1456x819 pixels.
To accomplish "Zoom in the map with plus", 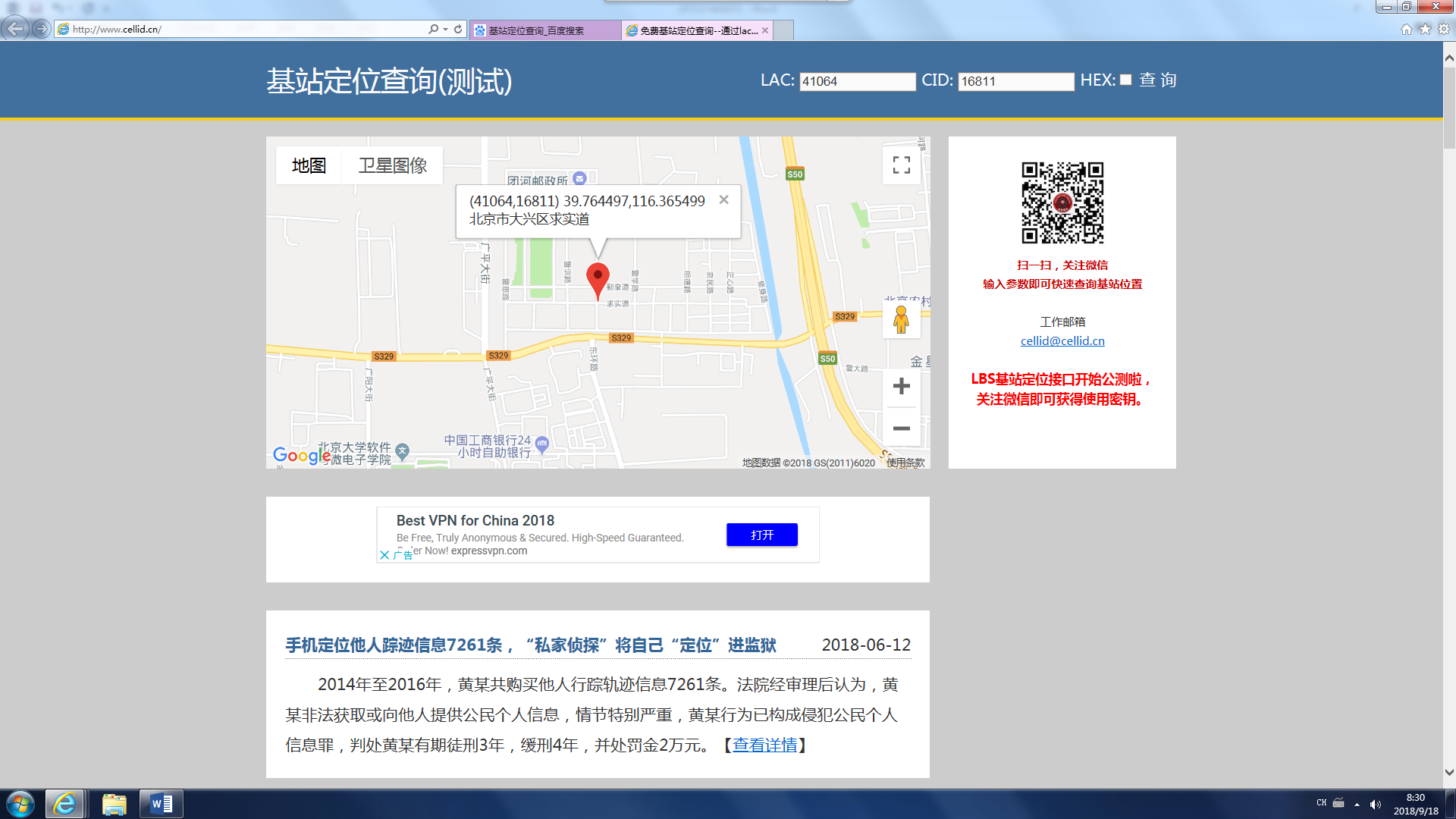I will click(901, 387).
